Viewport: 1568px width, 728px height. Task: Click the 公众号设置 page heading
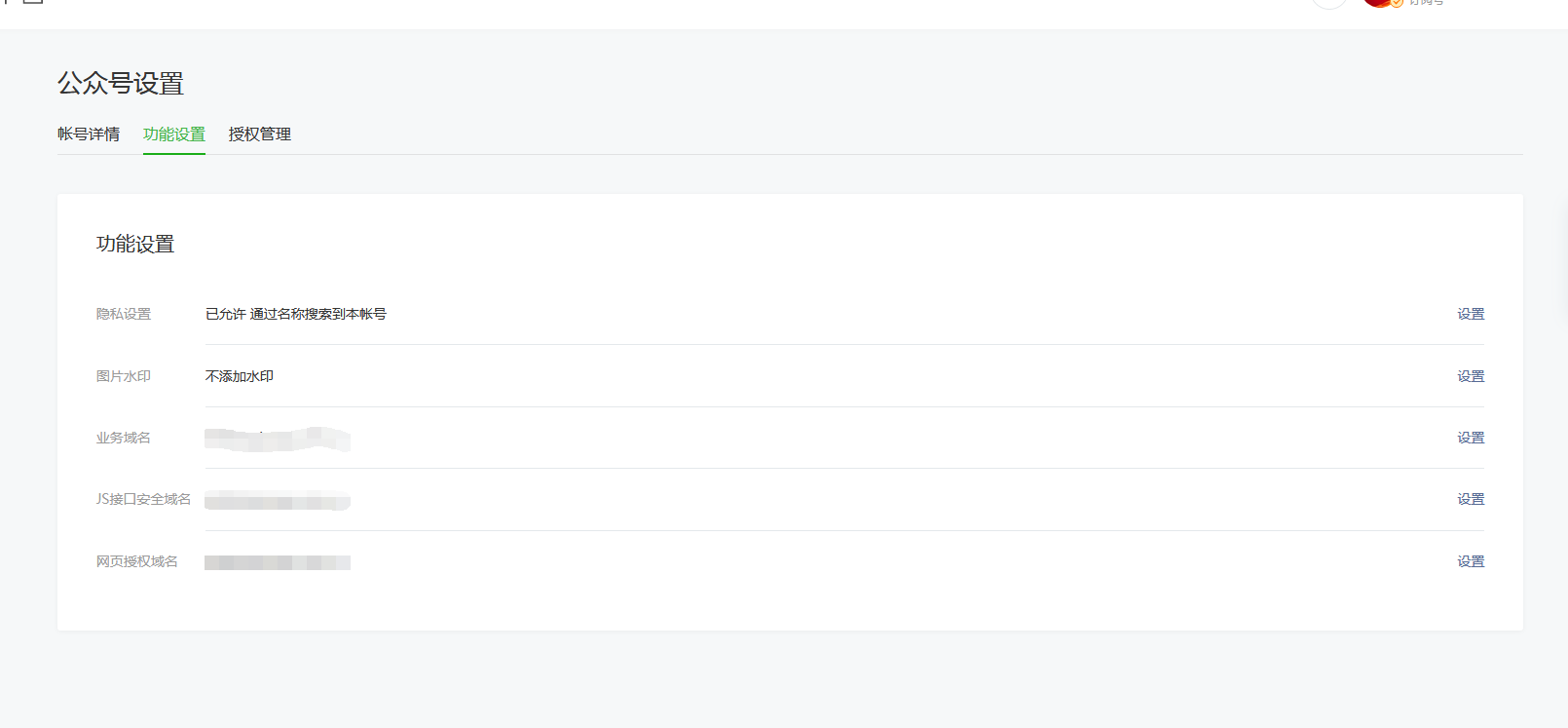tap(121, 84)
